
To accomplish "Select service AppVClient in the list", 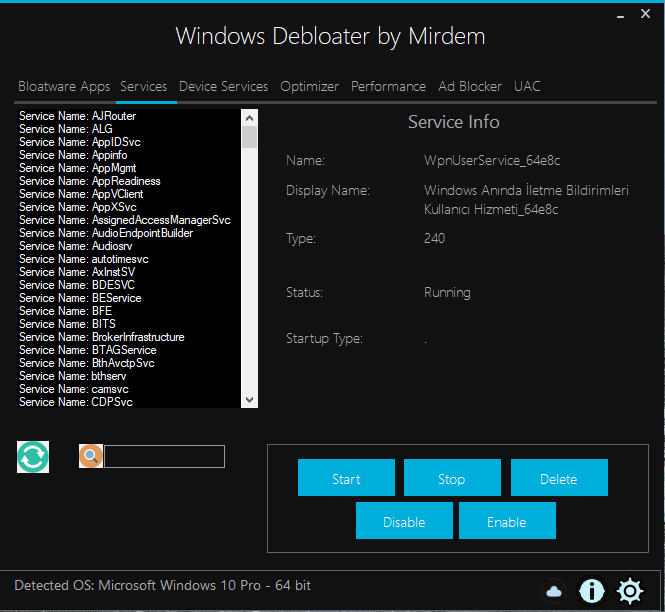I will [x=129, y=194].
